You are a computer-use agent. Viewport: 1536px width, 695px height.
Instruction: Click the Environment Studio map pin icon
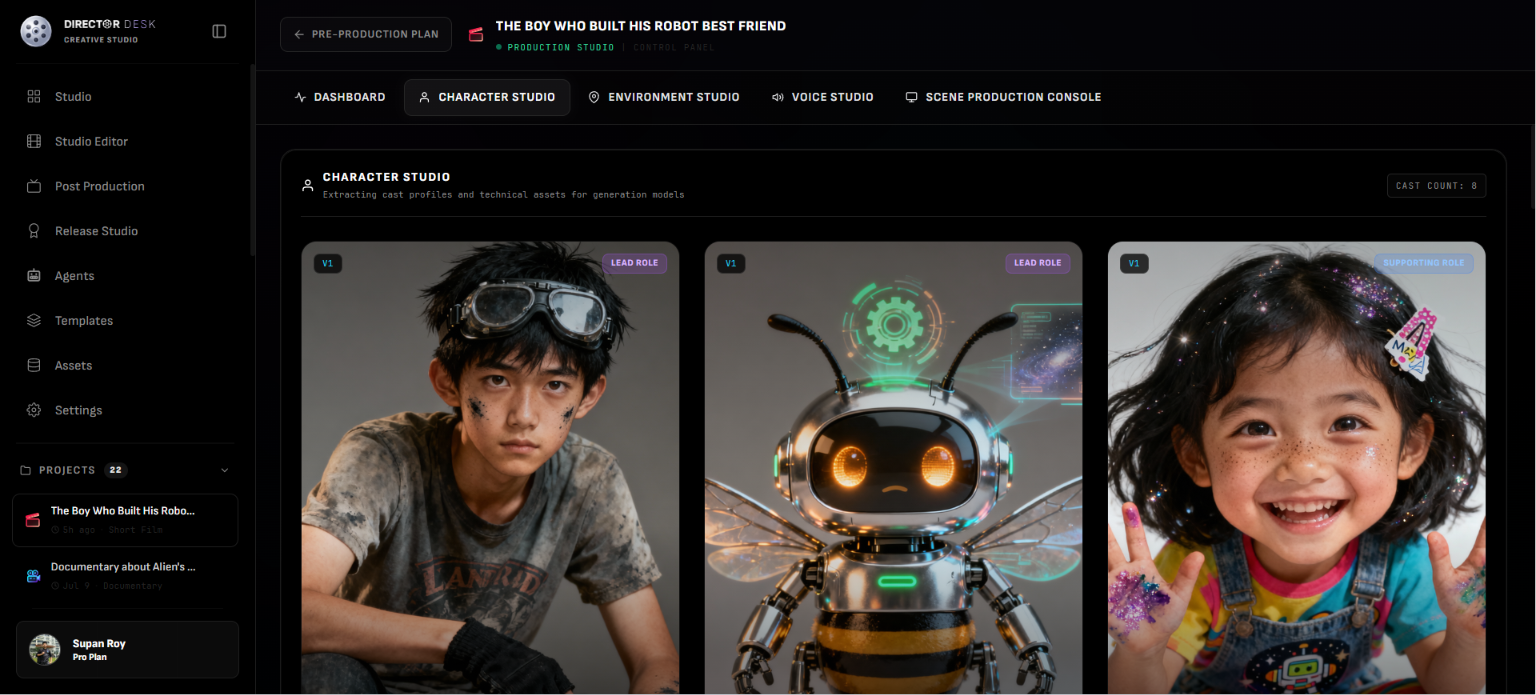(594, 97)
